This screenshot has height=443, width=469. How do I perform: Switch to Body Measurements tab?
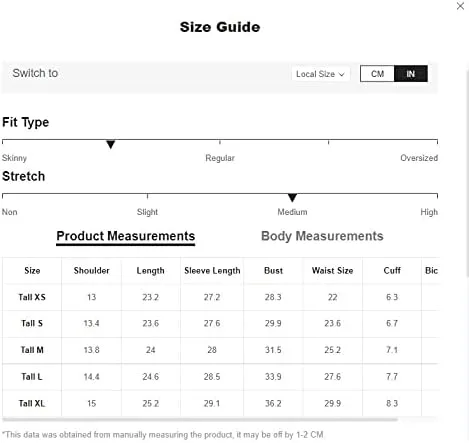tap(322, 236)
